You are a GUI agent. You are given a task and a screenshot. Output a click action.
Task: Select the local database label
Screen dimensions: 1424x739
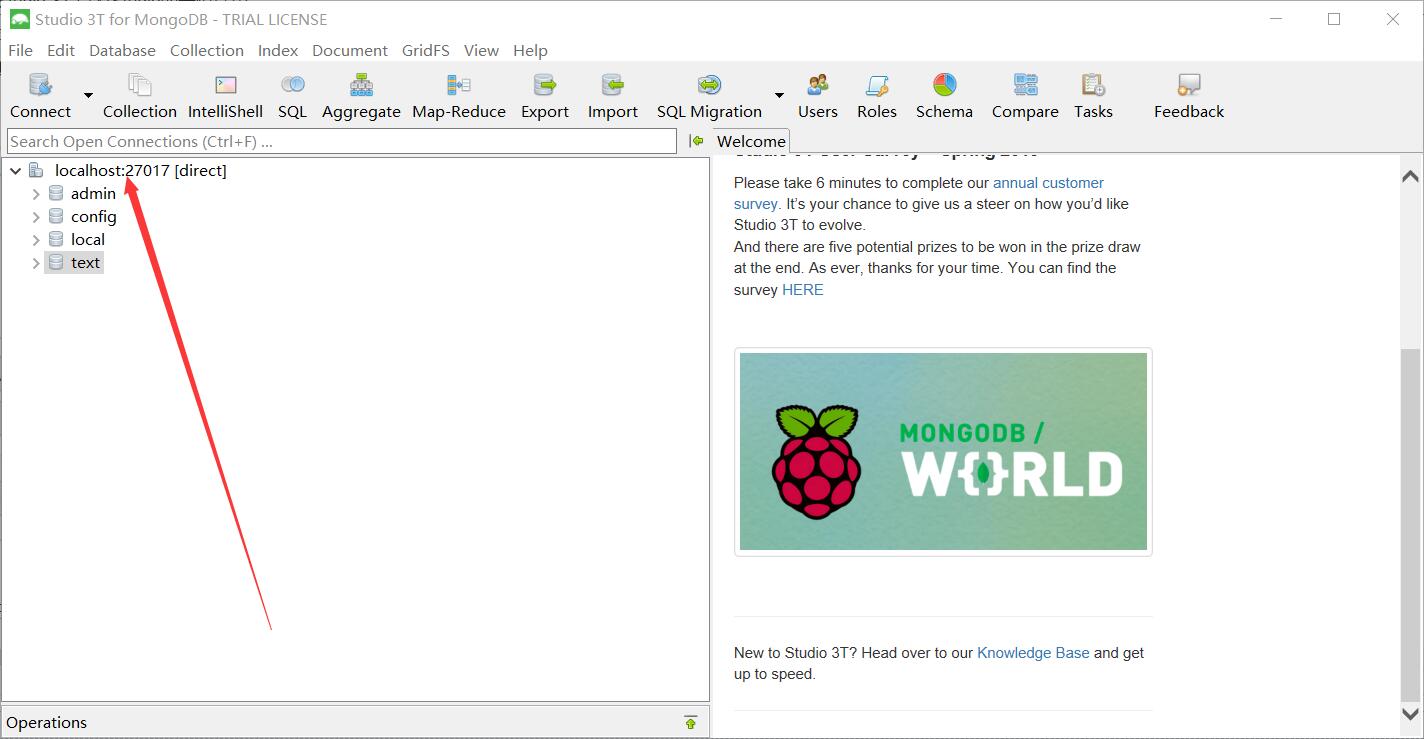tap(88, 240)
